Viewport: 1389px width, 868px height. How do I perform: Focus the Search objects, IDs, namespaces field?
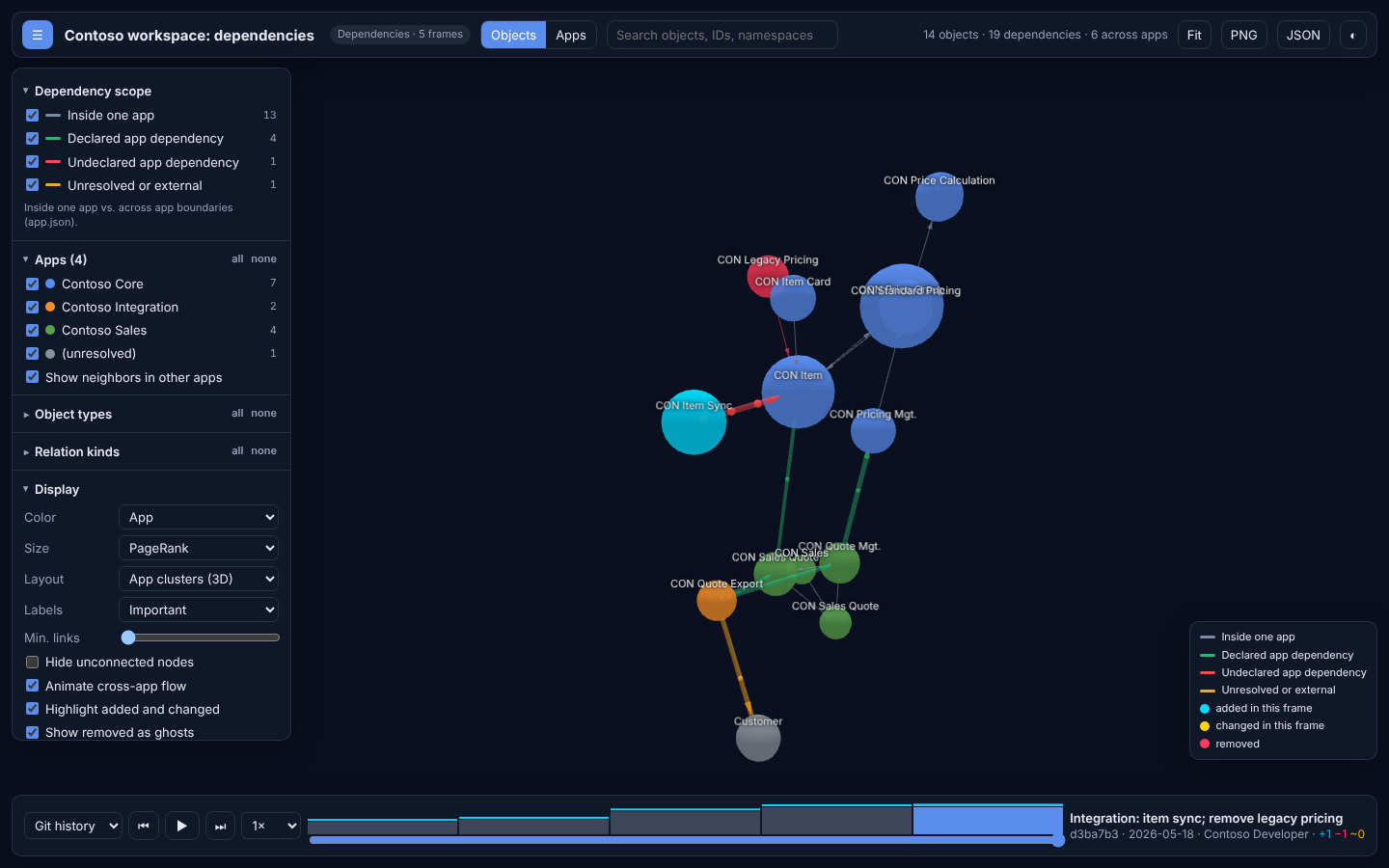coord(722,35)
